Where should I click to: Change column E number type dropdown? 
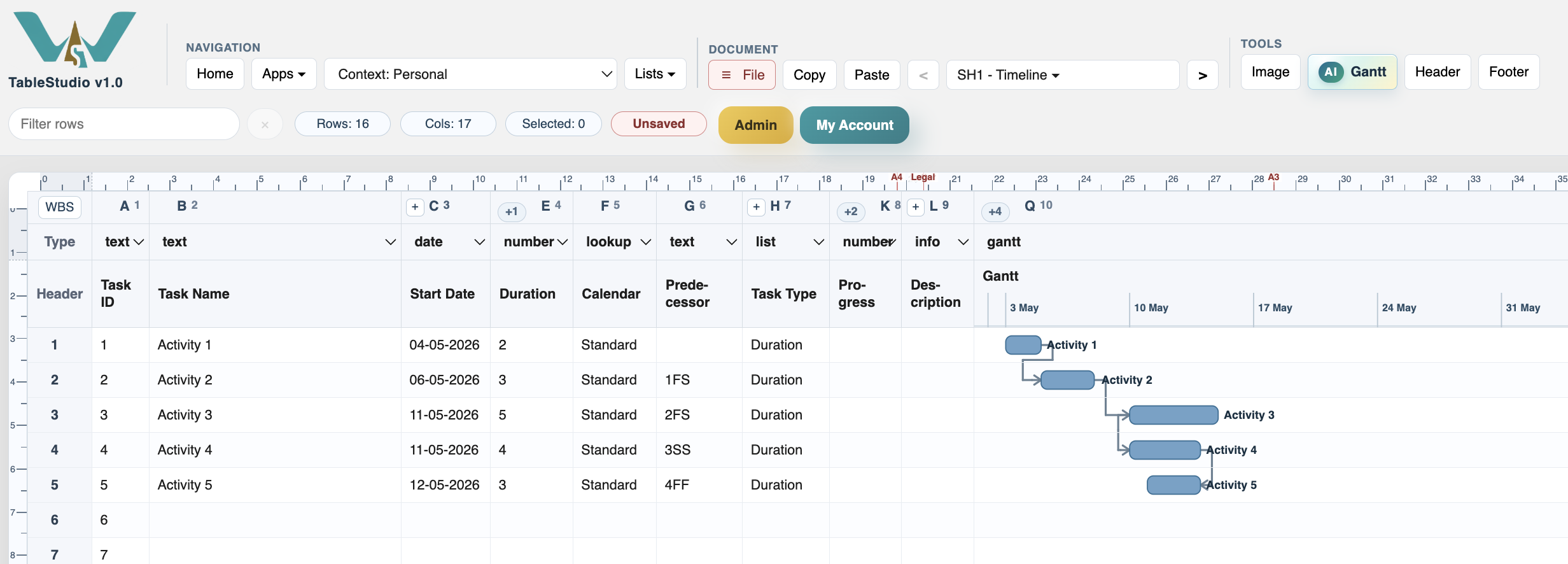535,242
